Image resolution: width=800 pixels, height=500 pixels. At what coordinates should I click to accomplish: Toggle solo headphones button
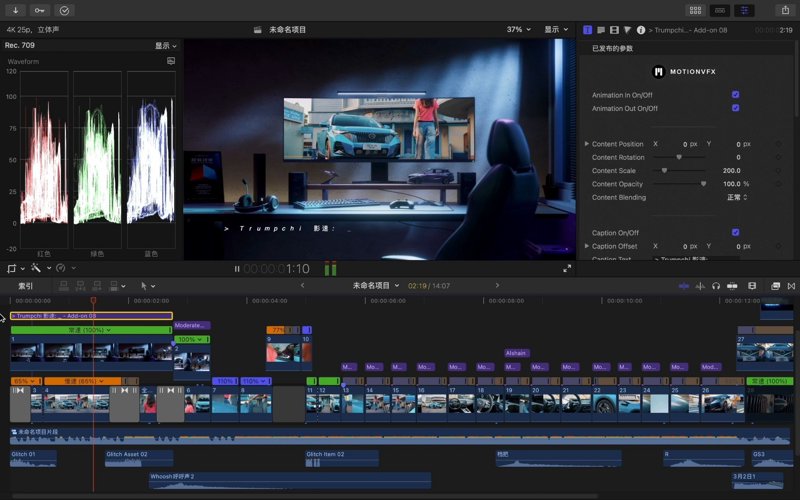(716, 286)
